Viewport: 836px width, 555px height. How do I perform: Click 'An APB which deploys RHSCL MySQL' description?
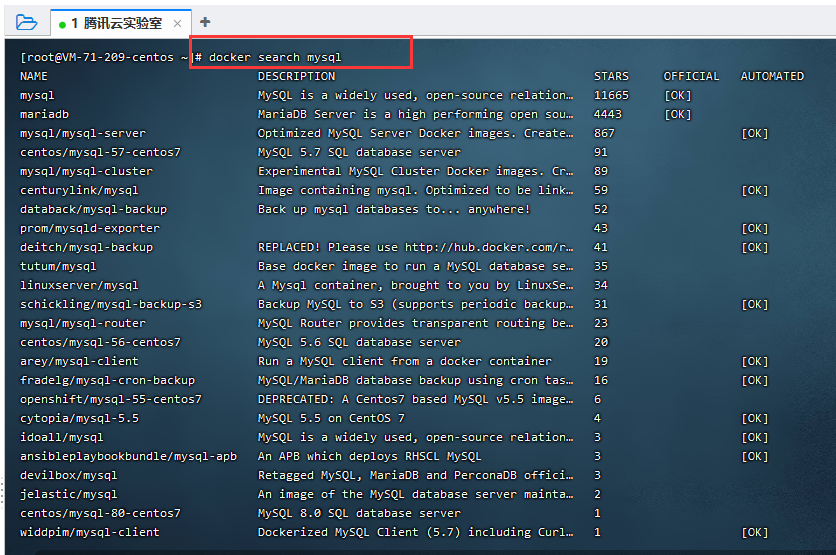coord(369,456)
